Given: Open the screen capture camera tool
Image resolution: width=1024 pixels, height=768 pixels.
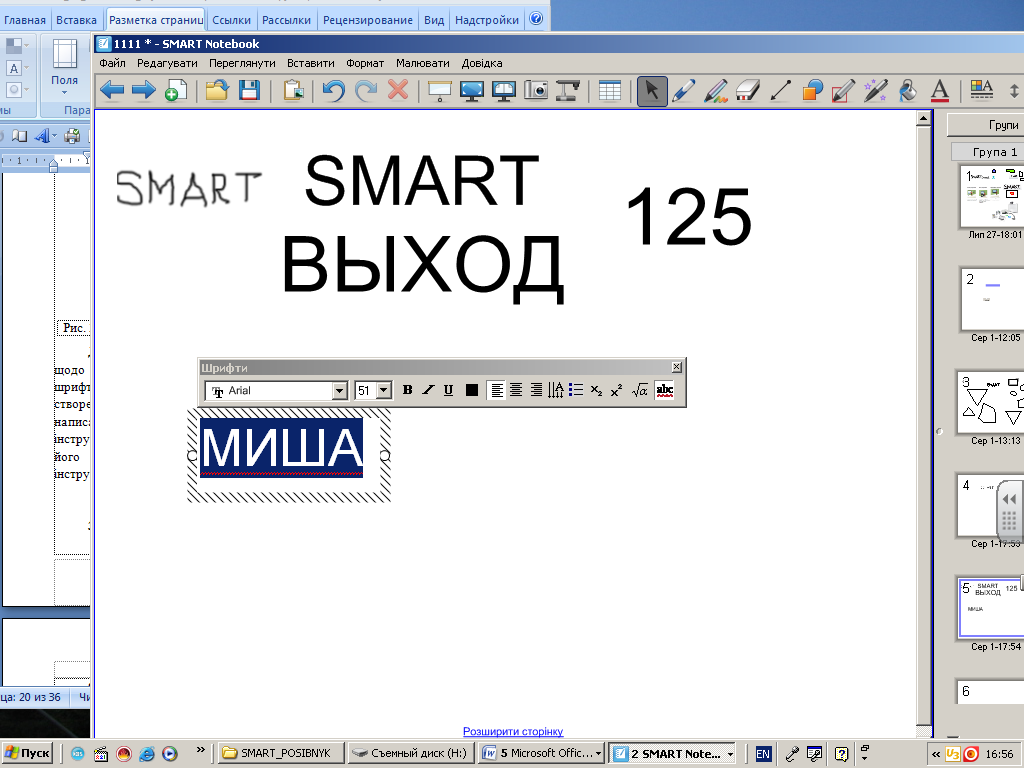Looking at the screenshot, I should pyautogui.click(x=536, y=90).
